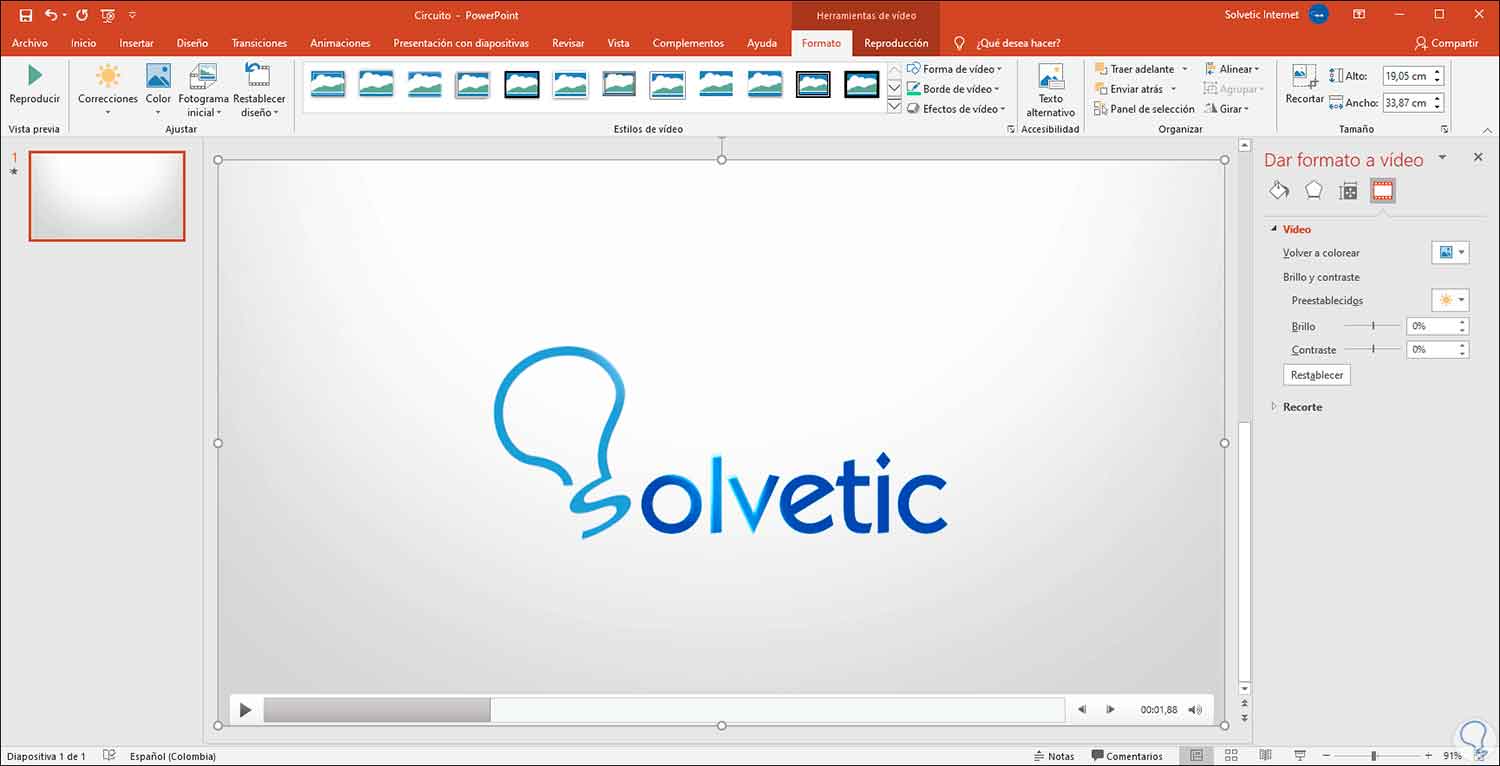Adjust the Brillo slider
The height and width of the screenshot is (766, 1500).
(x=1372, y=326)
